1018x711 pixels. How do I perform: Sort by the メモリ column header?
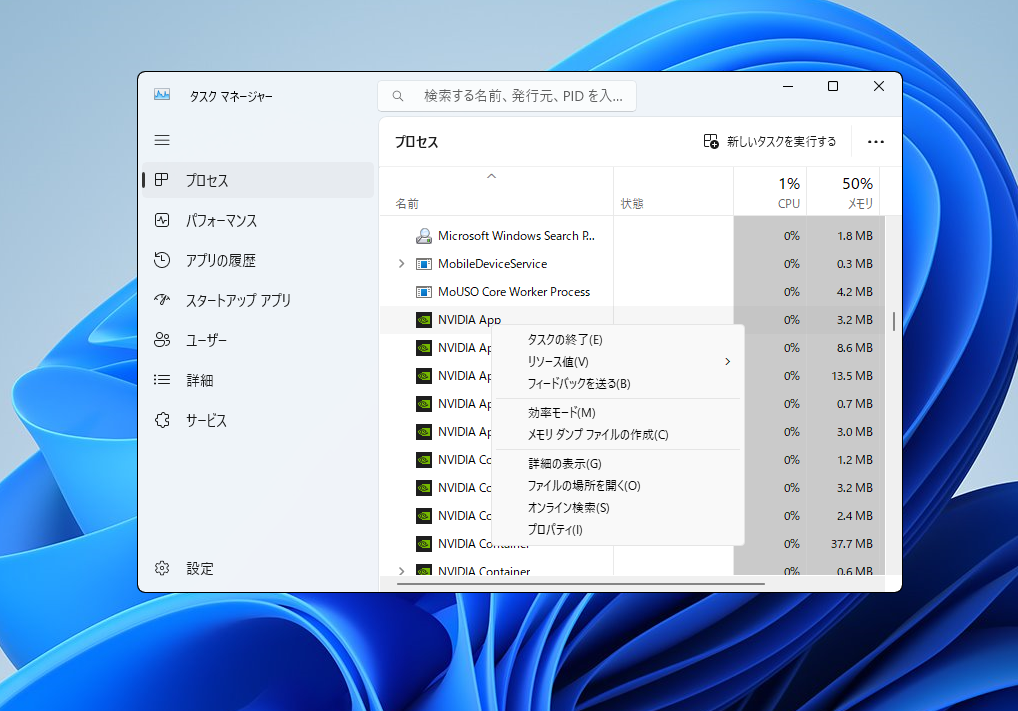coord(844,192)
